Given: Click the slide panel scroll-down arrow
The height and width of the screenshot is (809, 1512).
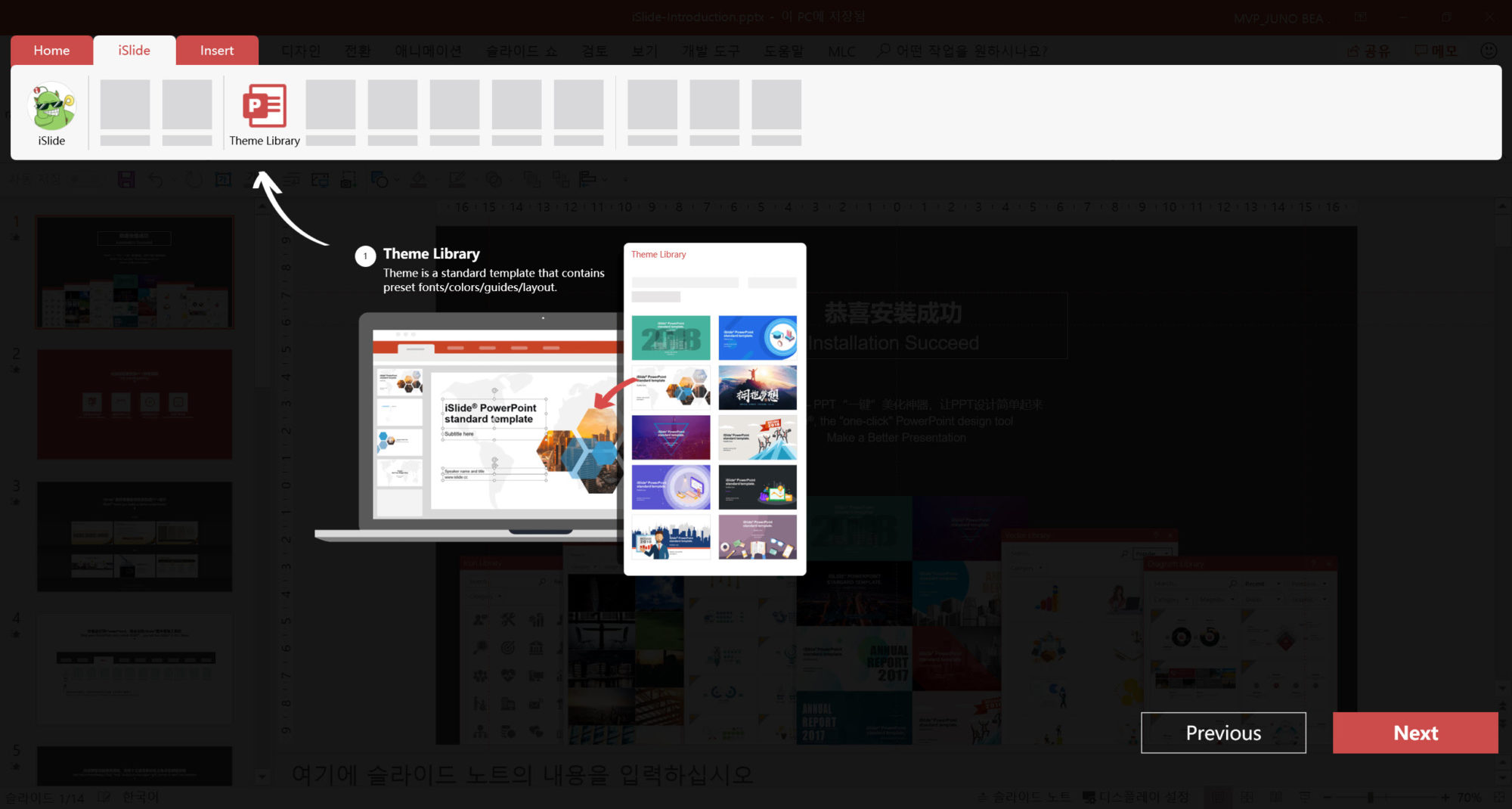Looking at the screenshot, I should [262, 776].
